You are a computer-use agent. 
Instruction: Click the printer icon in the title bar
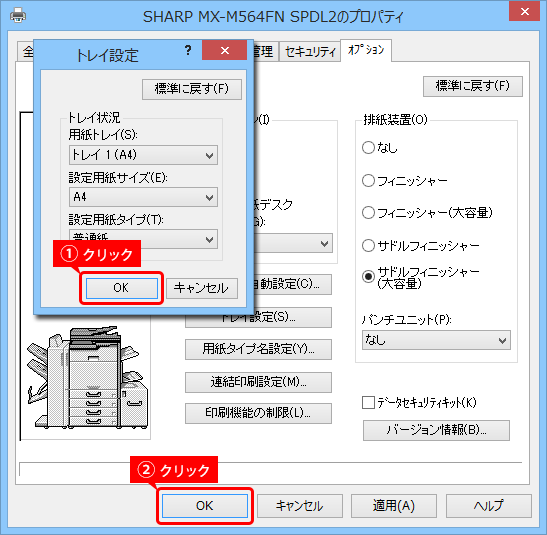(x=17, y=15)
